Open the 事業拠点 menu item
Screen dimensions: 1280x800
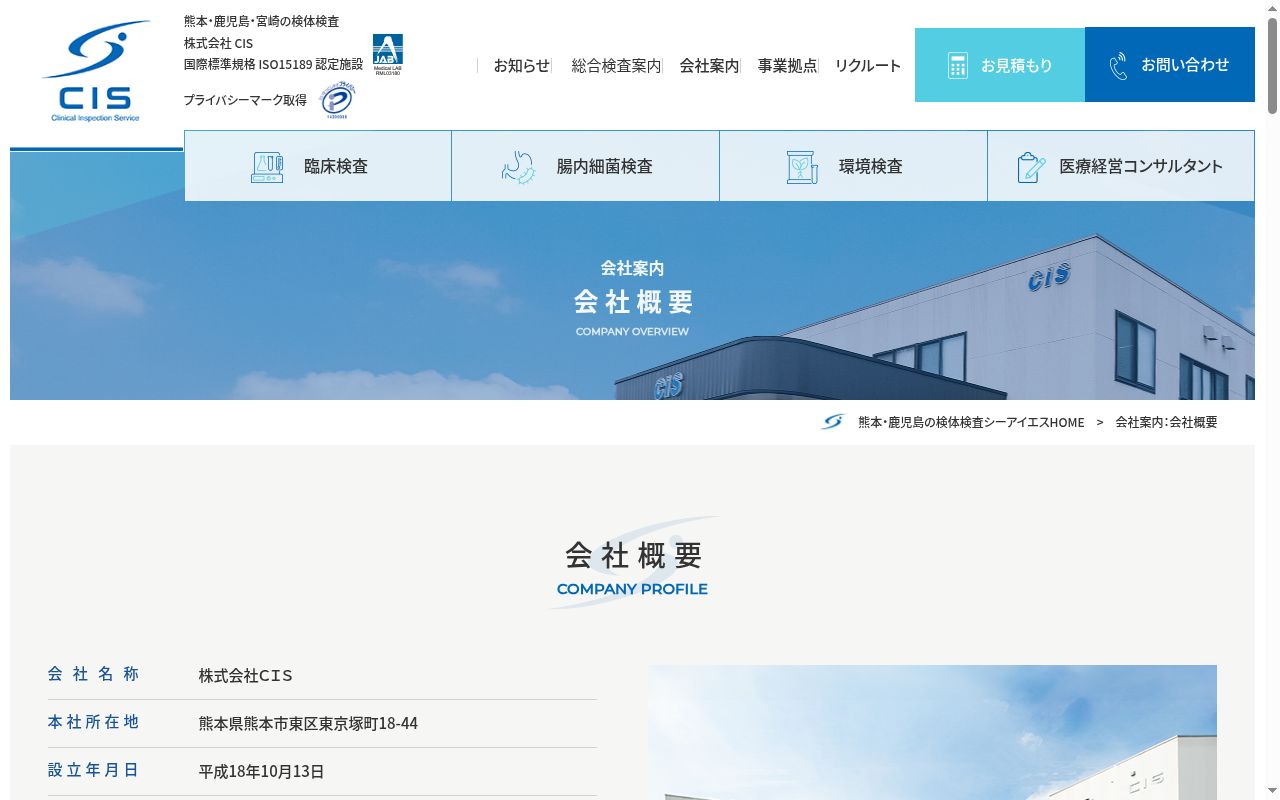coord(787,65)
